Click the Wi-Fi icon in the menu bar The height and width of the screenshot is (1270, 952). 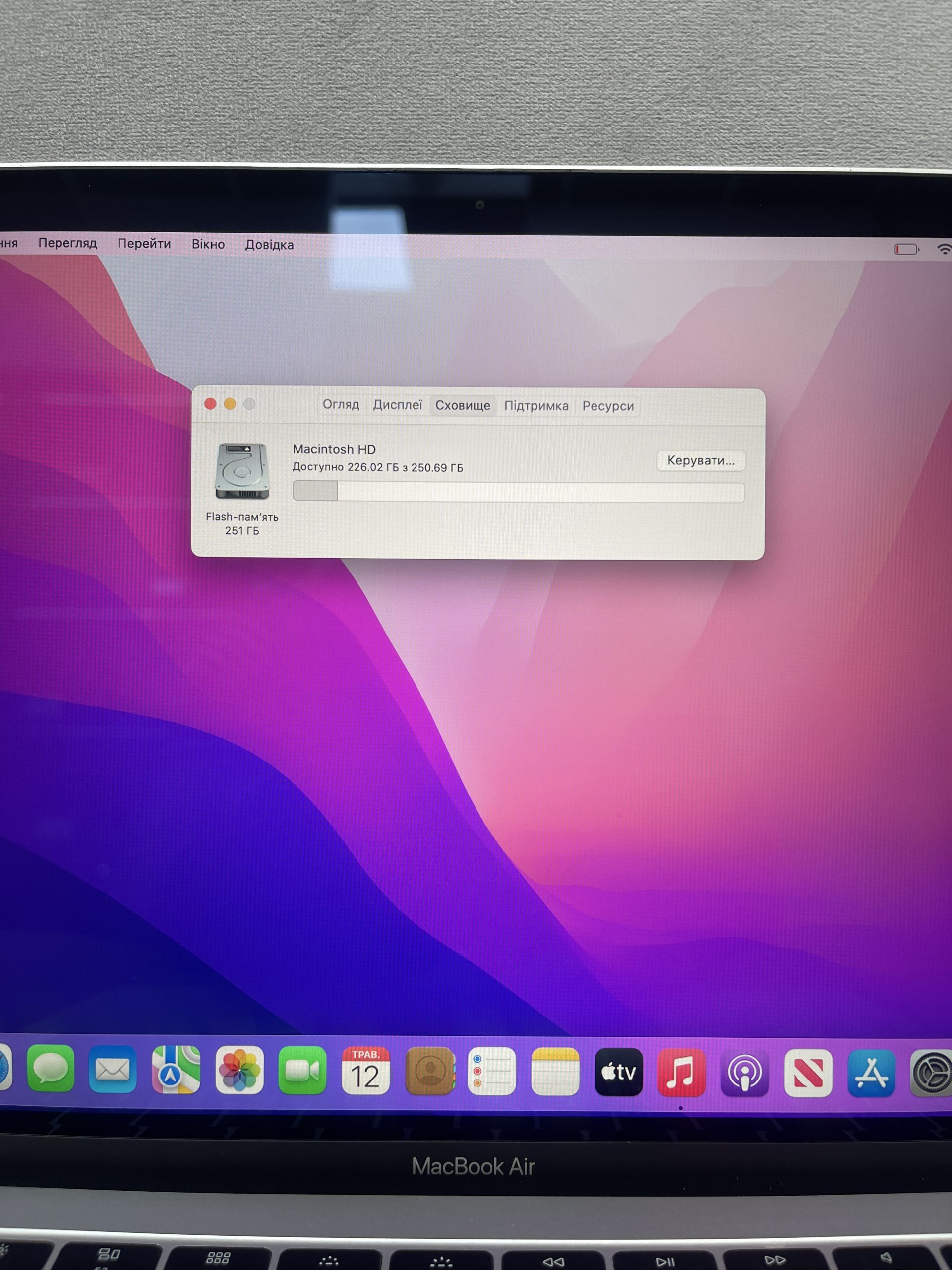point(945,249)
